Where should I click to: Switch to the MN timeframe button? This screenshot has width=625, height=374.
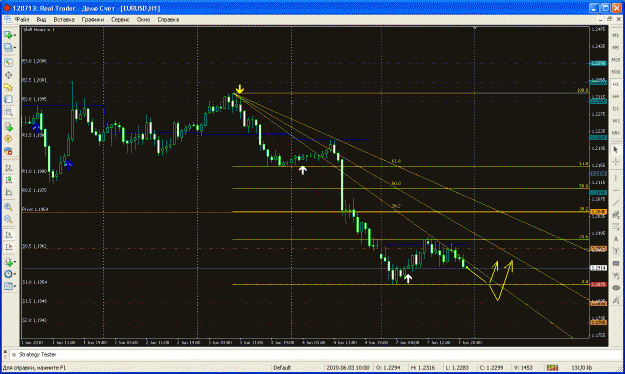(x=616, y=133)
